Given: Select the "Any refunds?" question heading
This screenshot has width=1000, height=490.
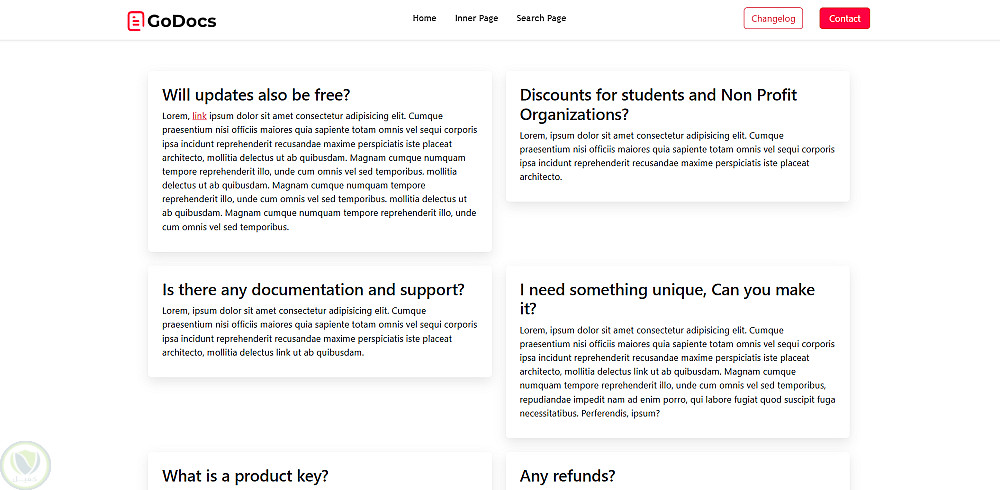Looking at the screenshot, I should [567, 476].
